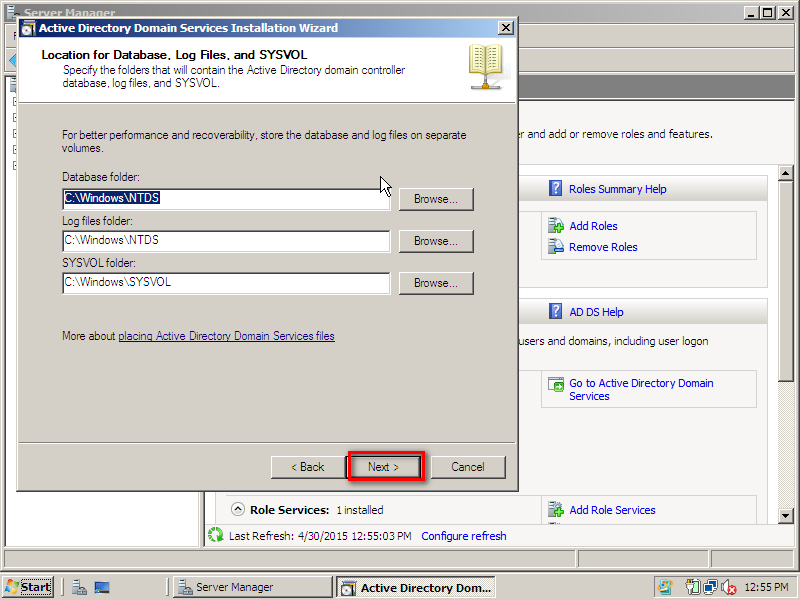Switch to Server Manager taskbar button
This screenshot has height=600, width=800.
coord(252,587)
